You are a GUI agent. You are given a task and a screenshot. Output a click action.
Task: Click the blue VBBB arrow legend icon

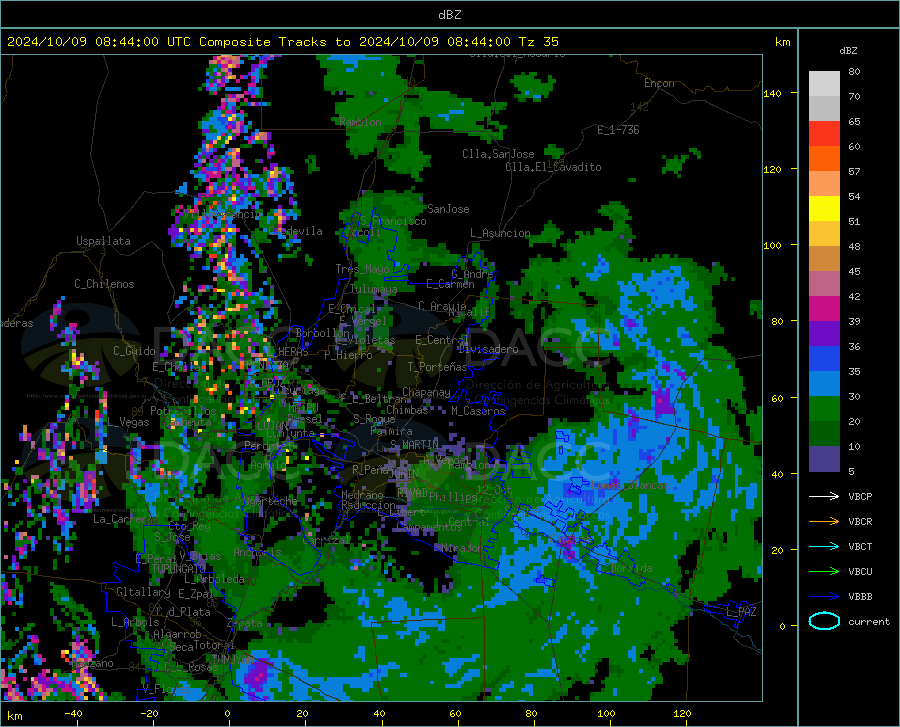[824, 596]
